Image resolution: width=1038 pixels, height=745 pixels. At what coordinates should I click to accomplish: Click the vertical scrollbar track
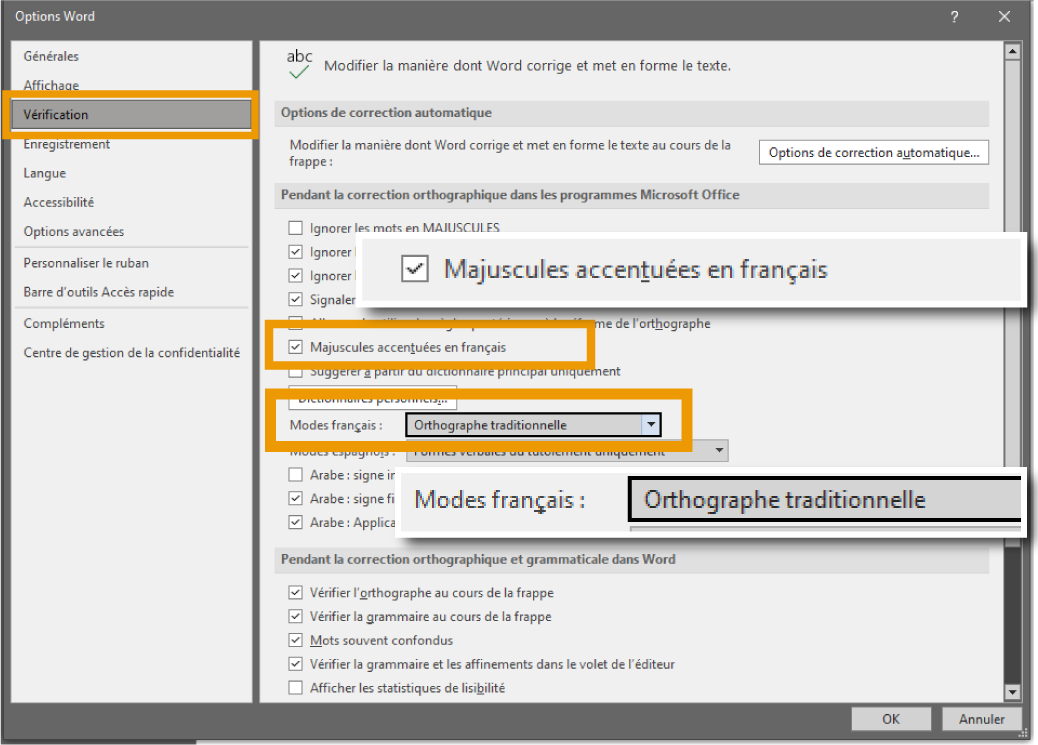[1011, 400]
